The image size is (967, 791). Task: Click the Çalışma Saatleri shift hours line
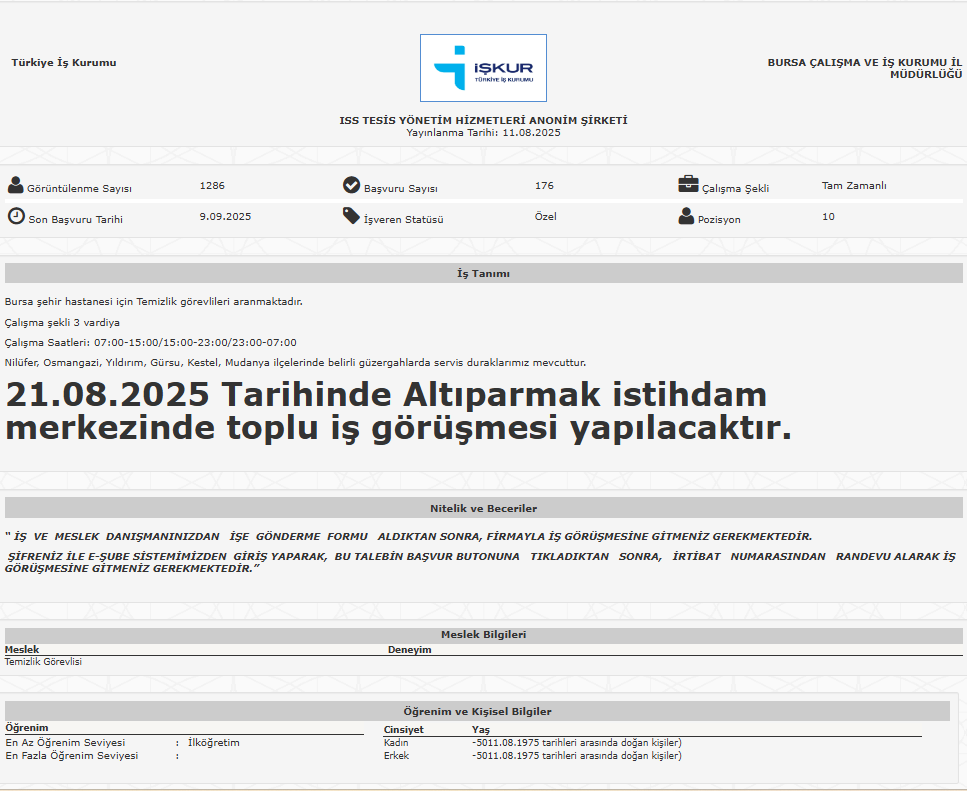click(x=150, y=342)
